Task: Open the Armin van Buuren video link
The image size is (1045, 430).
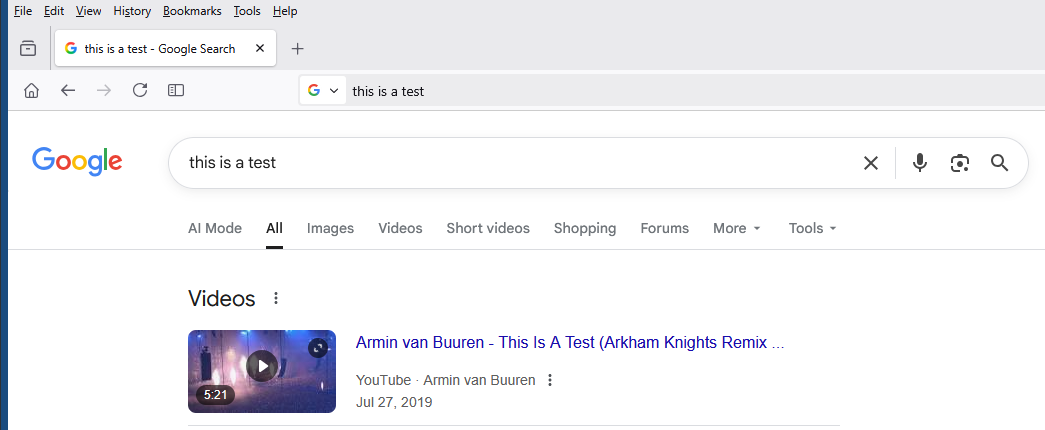Action: click(x=570, y=342)
